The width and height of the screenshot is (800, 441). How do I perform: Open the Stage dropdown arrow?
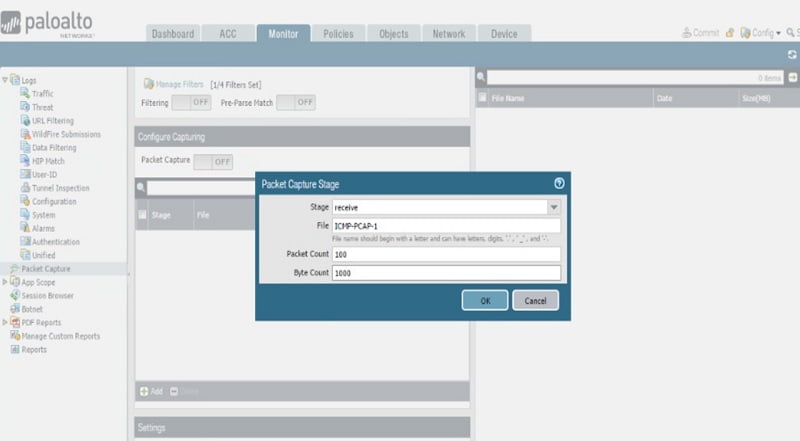point(554,207)
